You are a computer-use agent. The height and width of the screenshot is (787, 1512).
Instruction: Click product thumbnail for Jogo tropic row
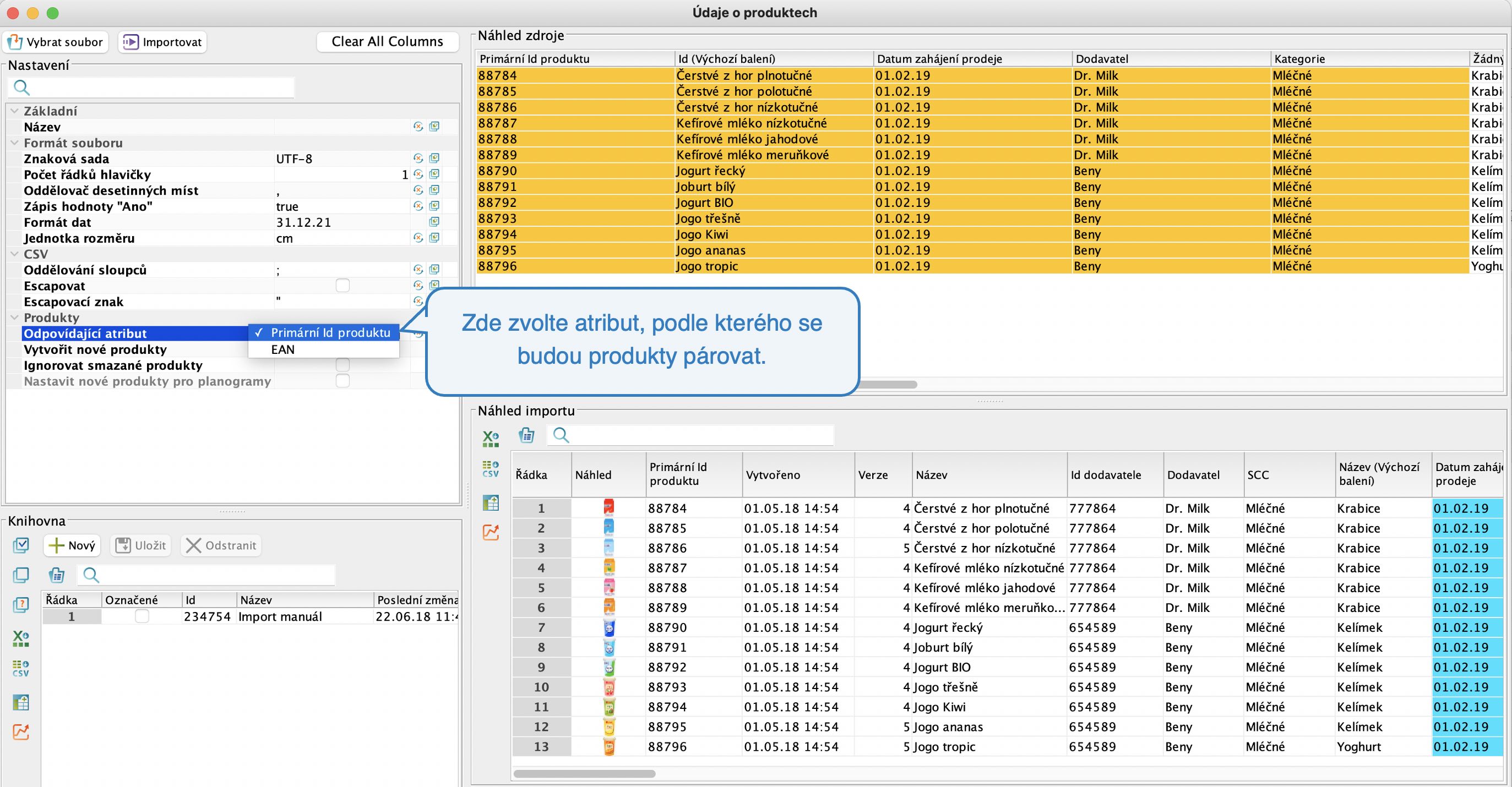tap(608, 746)
